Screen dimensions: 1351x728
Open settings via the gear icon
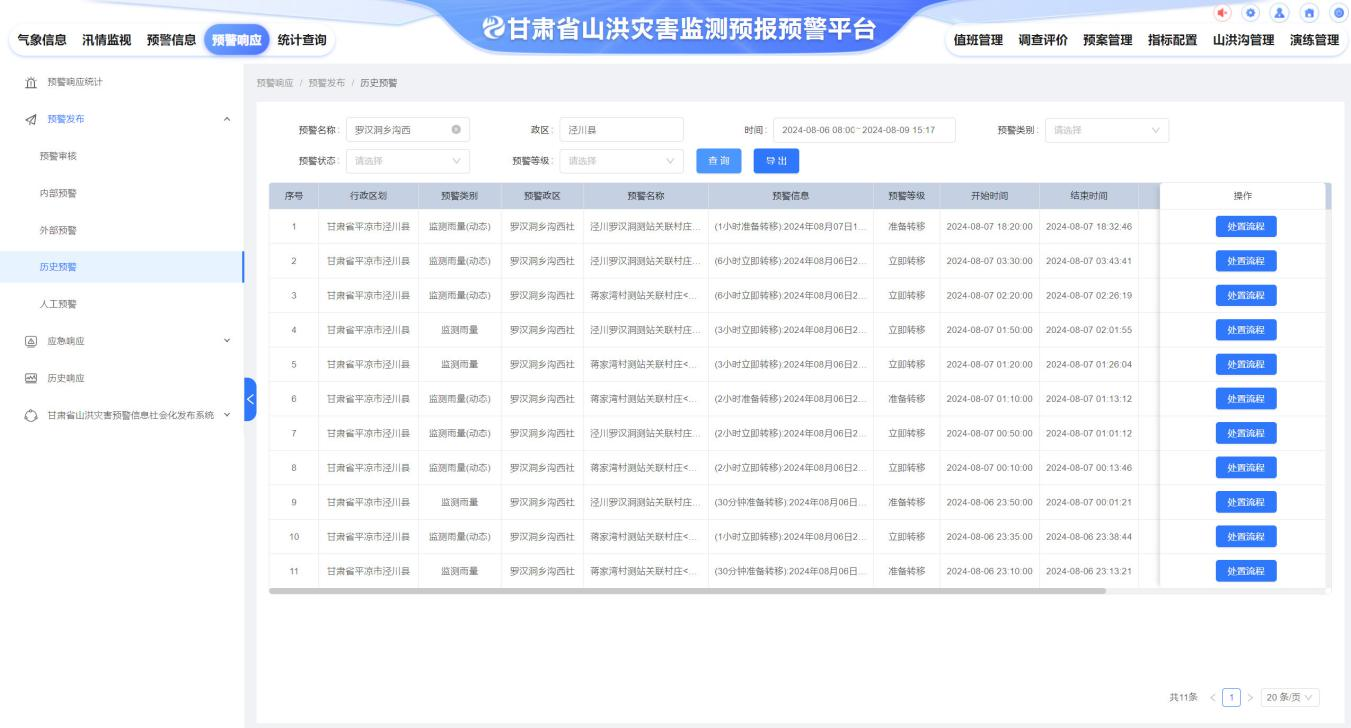point(1251,11)
